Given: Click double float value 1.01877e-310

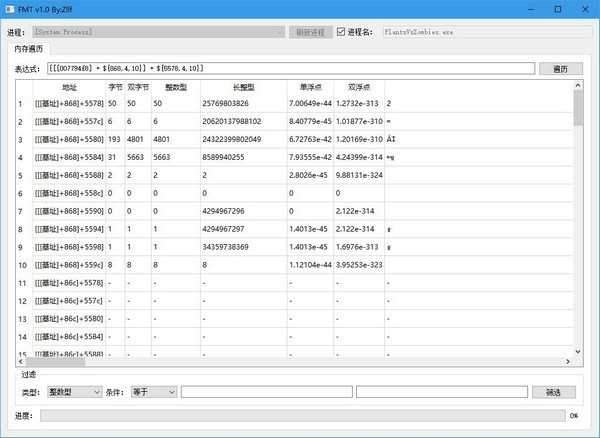Looking at the screenshot, I should tap(359, 122).
